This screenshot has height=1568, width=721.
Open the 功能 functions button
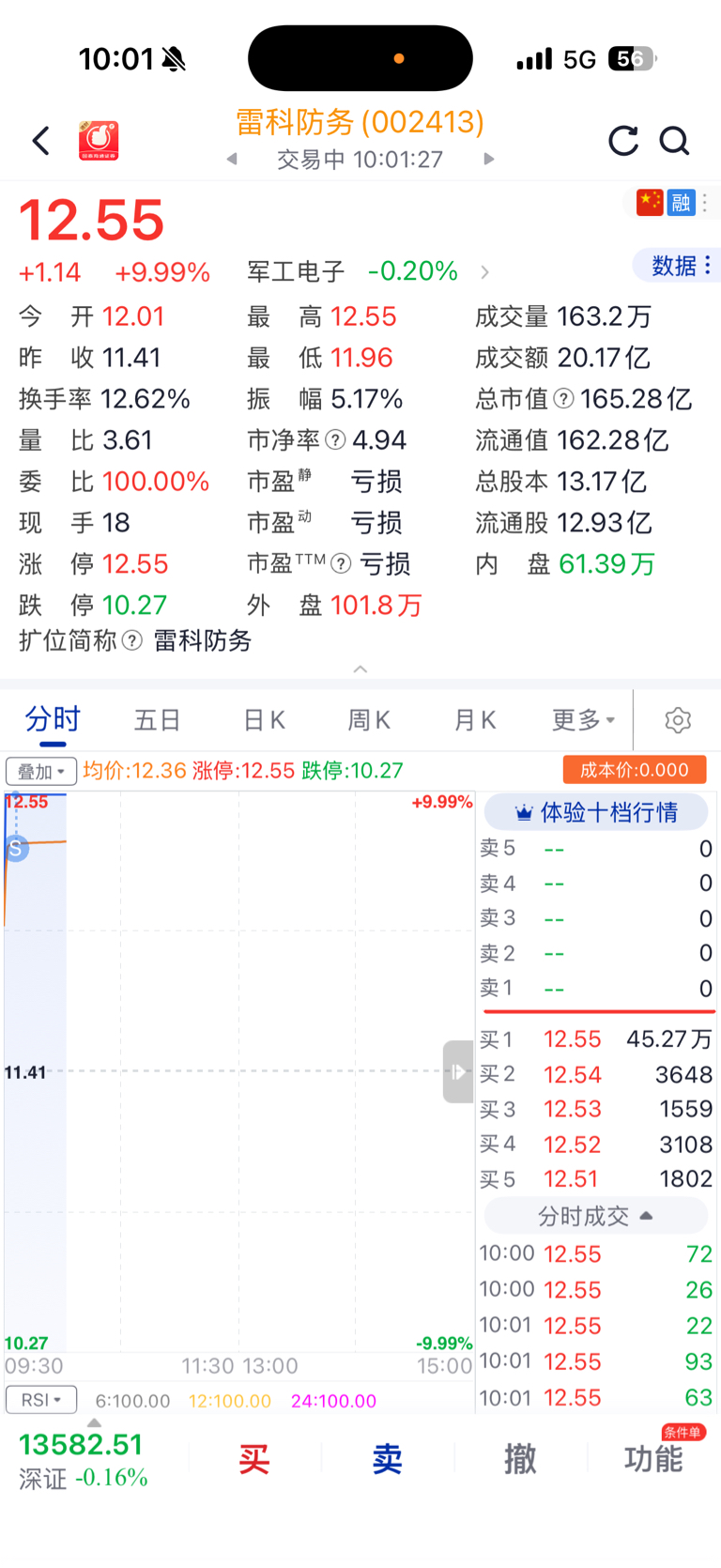pos(653,1459)
